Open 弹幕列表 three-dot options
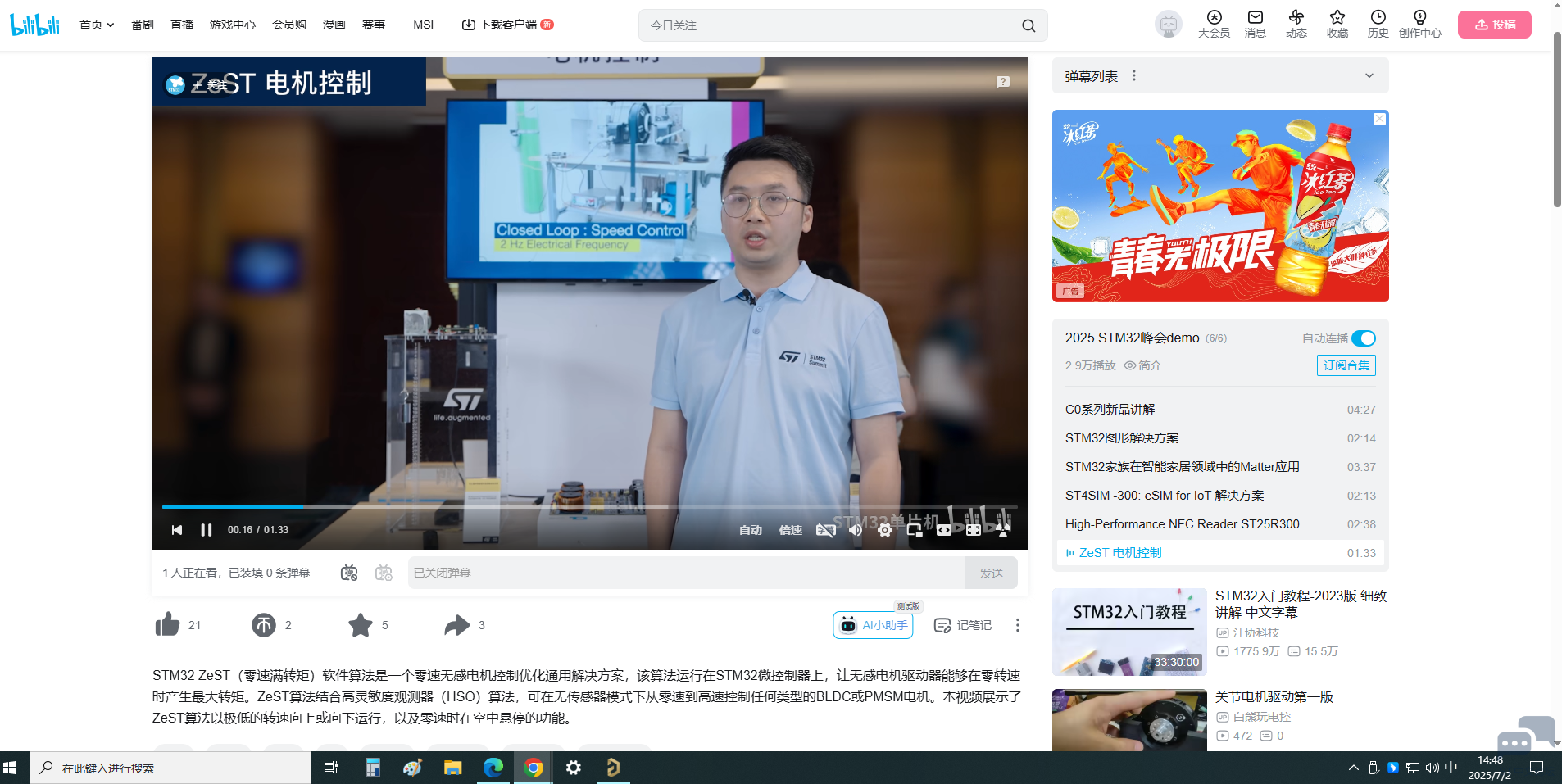The image size is (1562, 784). [x=1134, y=75]
